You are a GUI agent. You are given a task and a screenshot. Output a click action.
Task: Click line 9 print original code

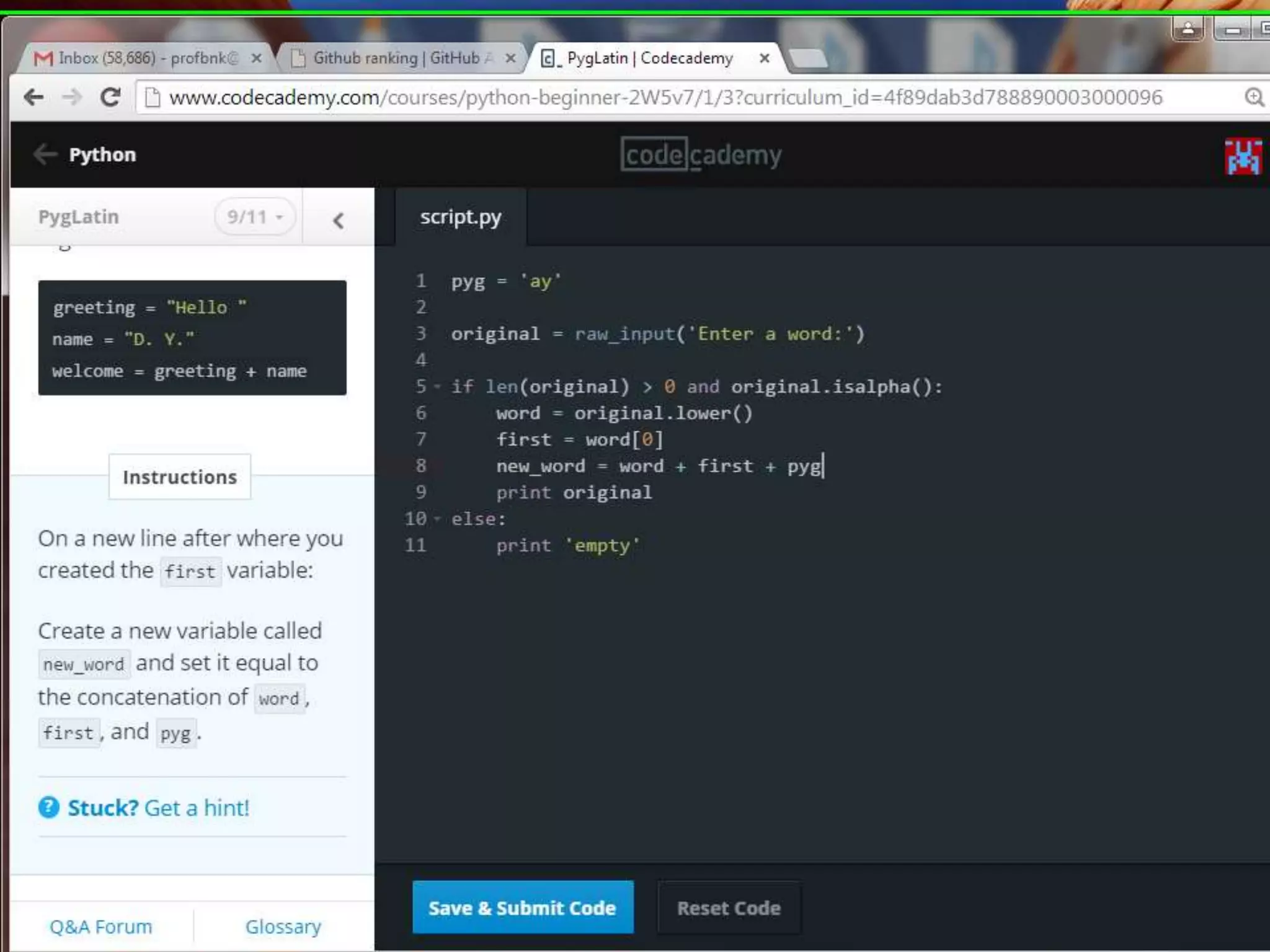[574, 493]
